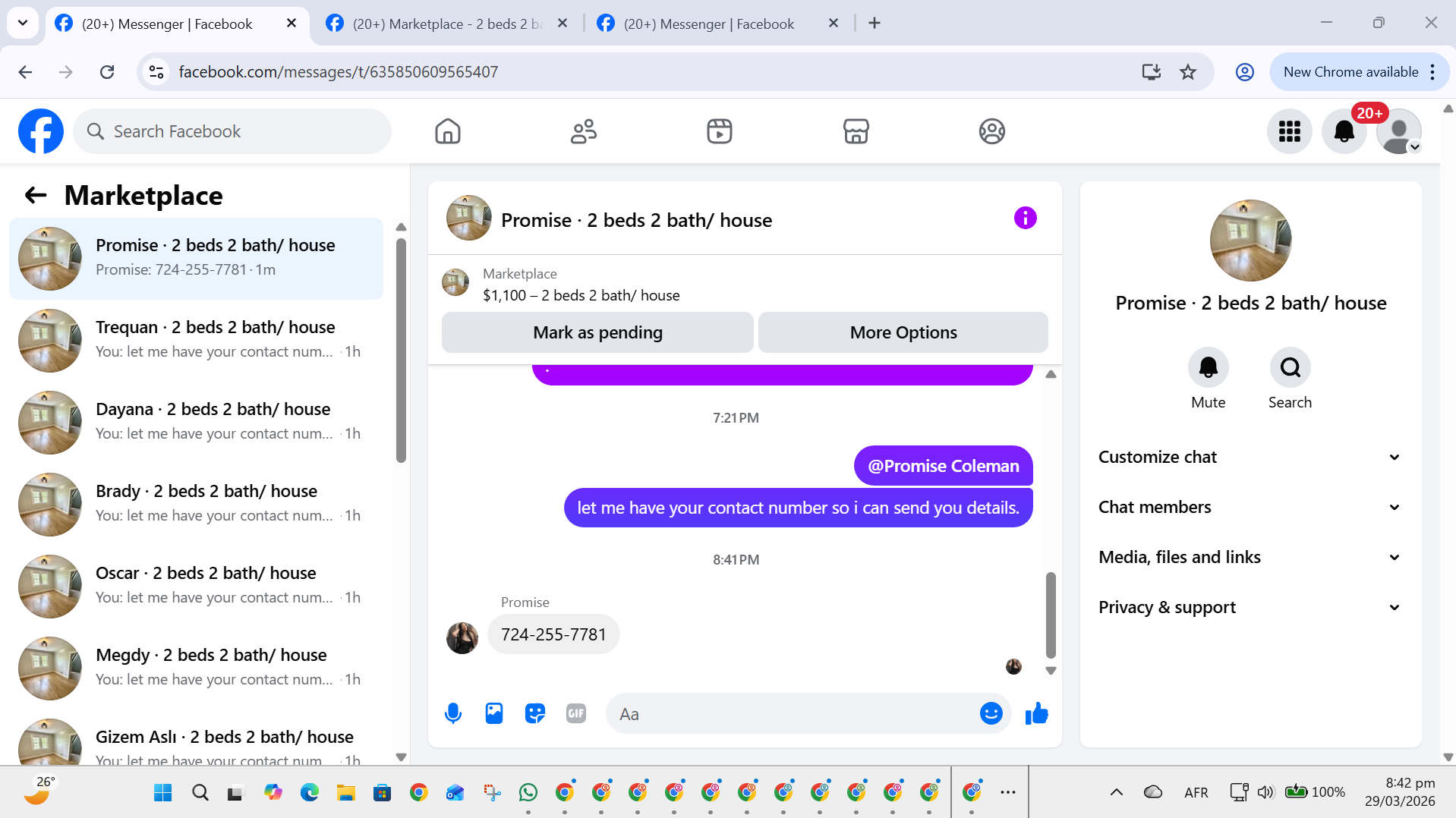Click the @Promise Coleman mention
1456x818 pixels.
[944, 466]
